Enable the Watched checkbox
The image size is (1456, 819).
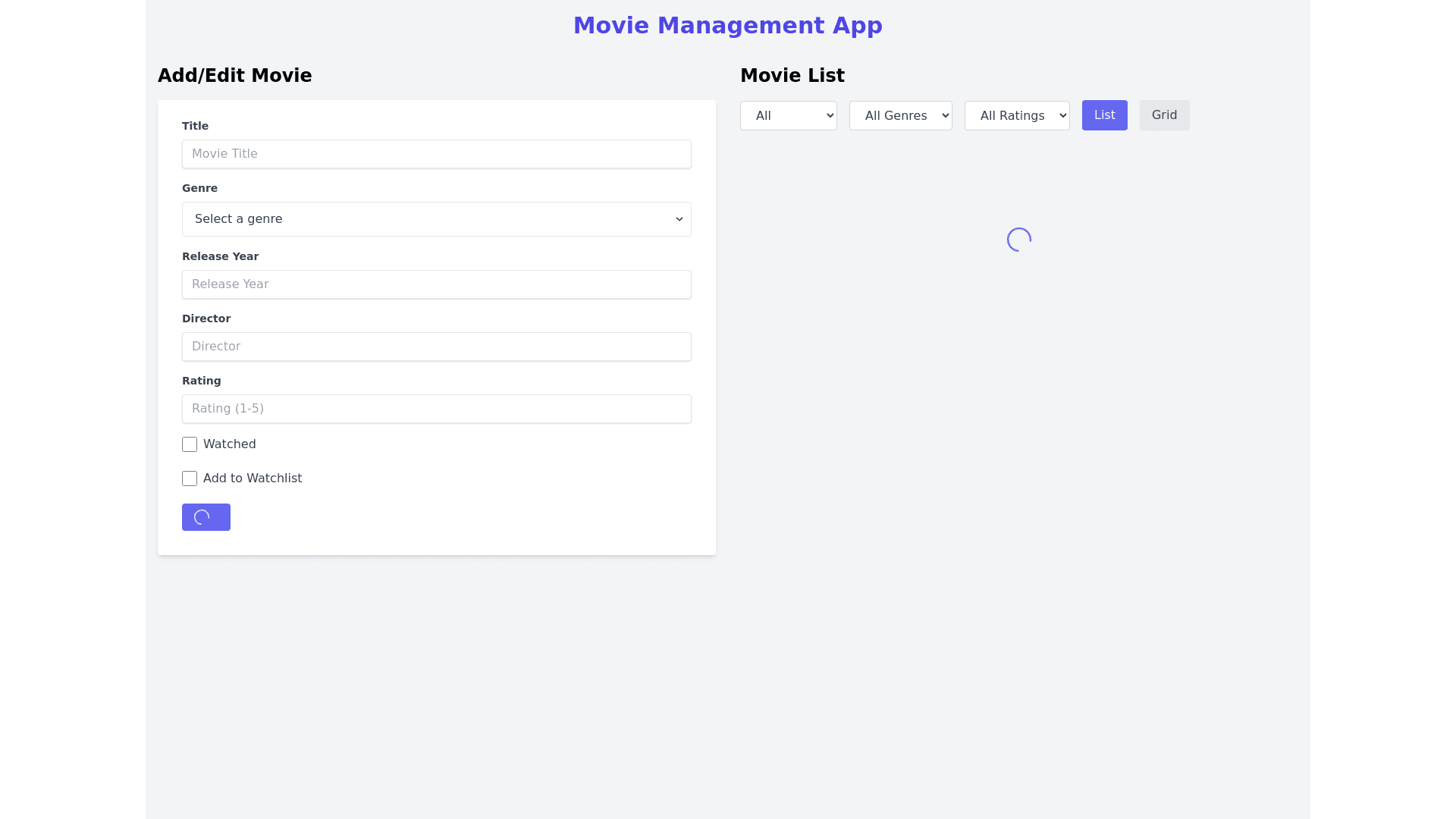click(x=190, y=444)
